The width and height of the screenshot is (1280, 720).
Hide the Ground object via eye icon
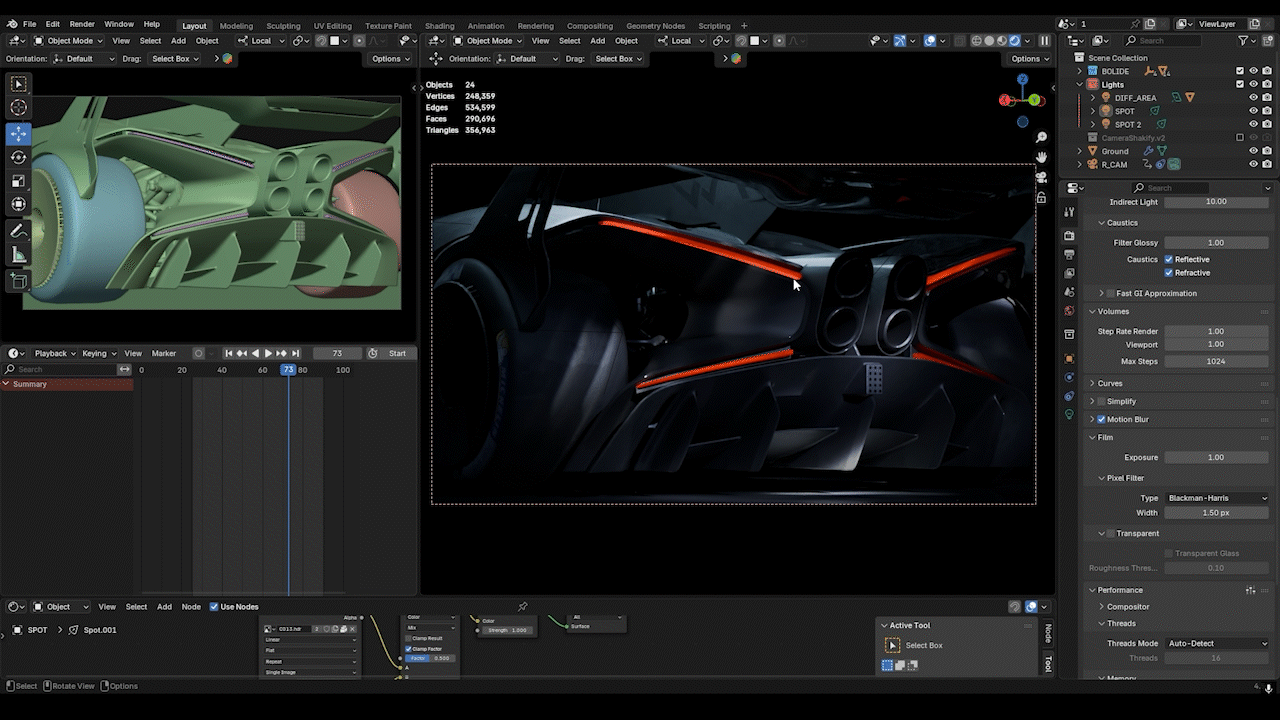(x=1253, y=151)
